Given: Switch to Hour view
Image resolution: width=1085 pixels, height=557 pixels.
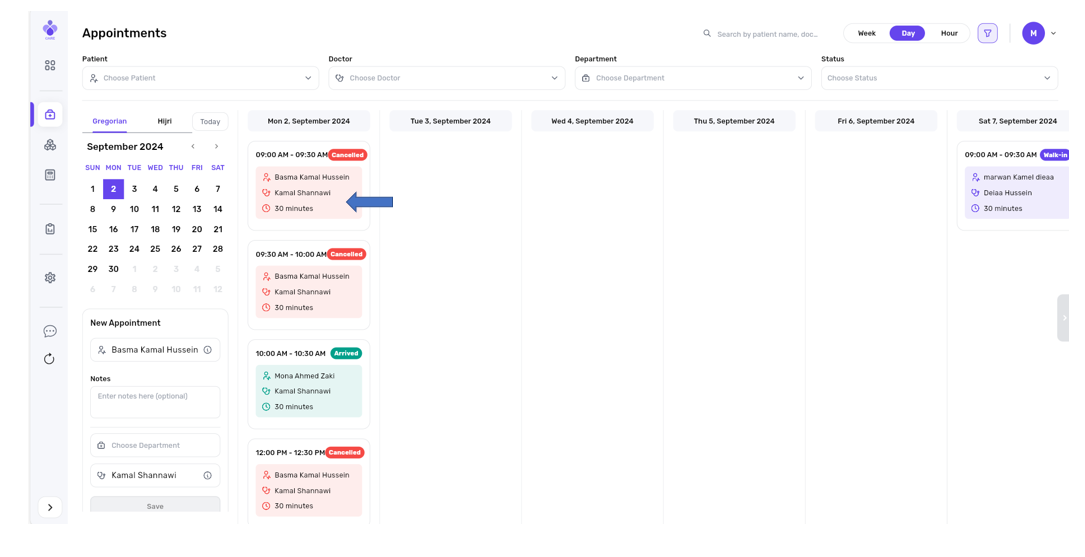Looking at the screenshot, I should click(x=948, y=33).
